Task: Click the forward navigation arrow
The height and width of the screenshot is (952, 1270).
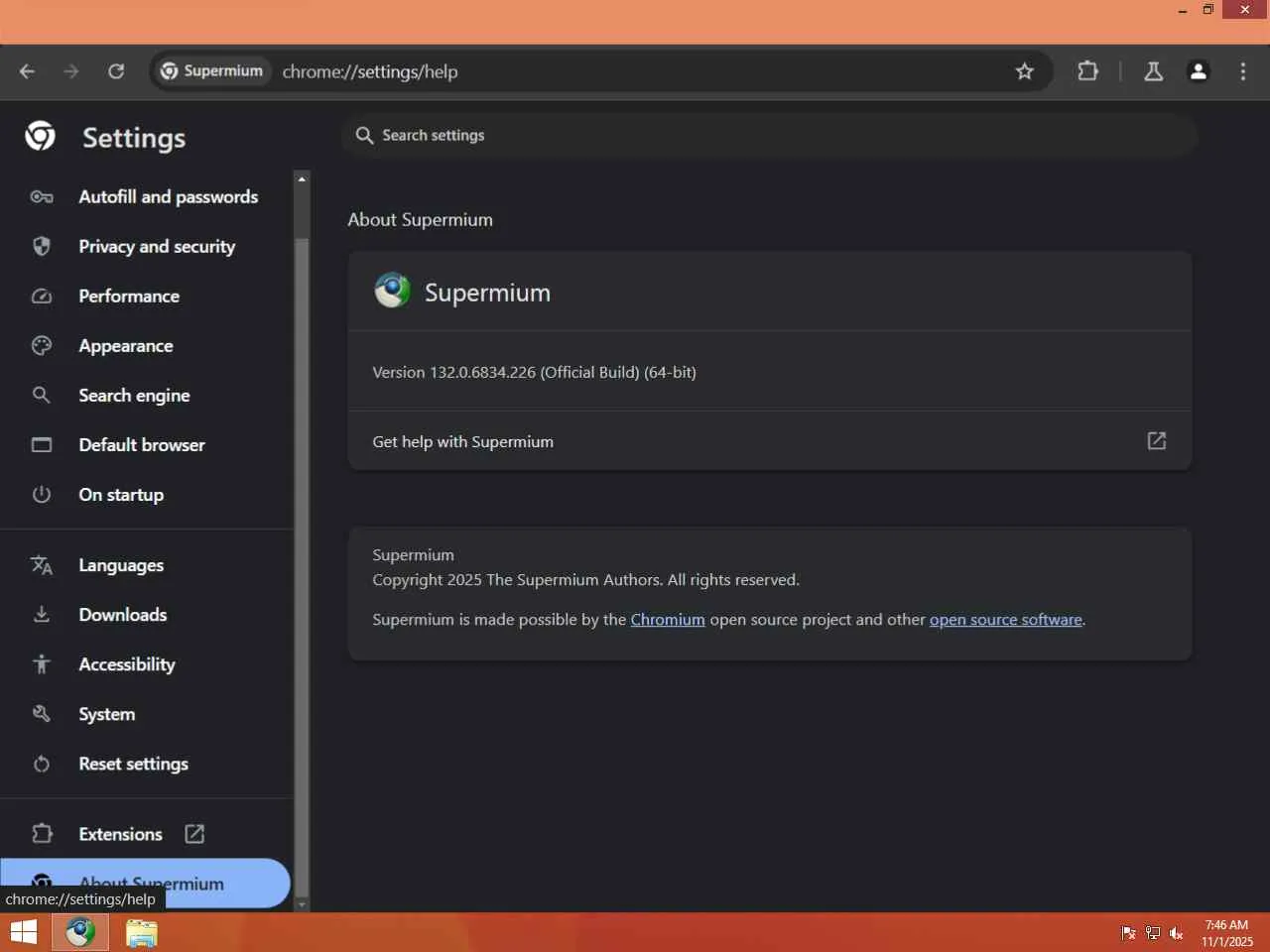Action: 71,71
